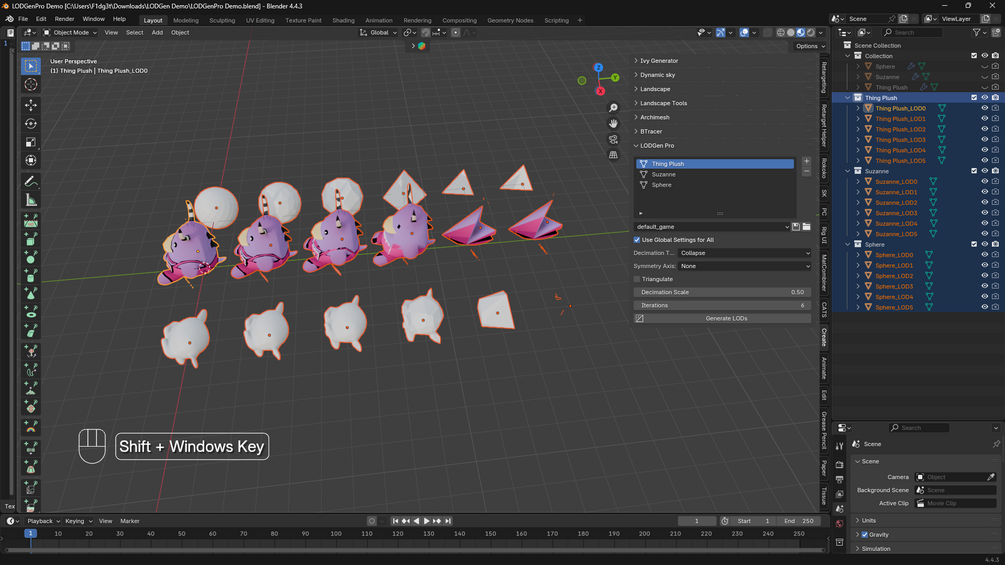
Task: Open the File menu
Action: coord(23,19)
